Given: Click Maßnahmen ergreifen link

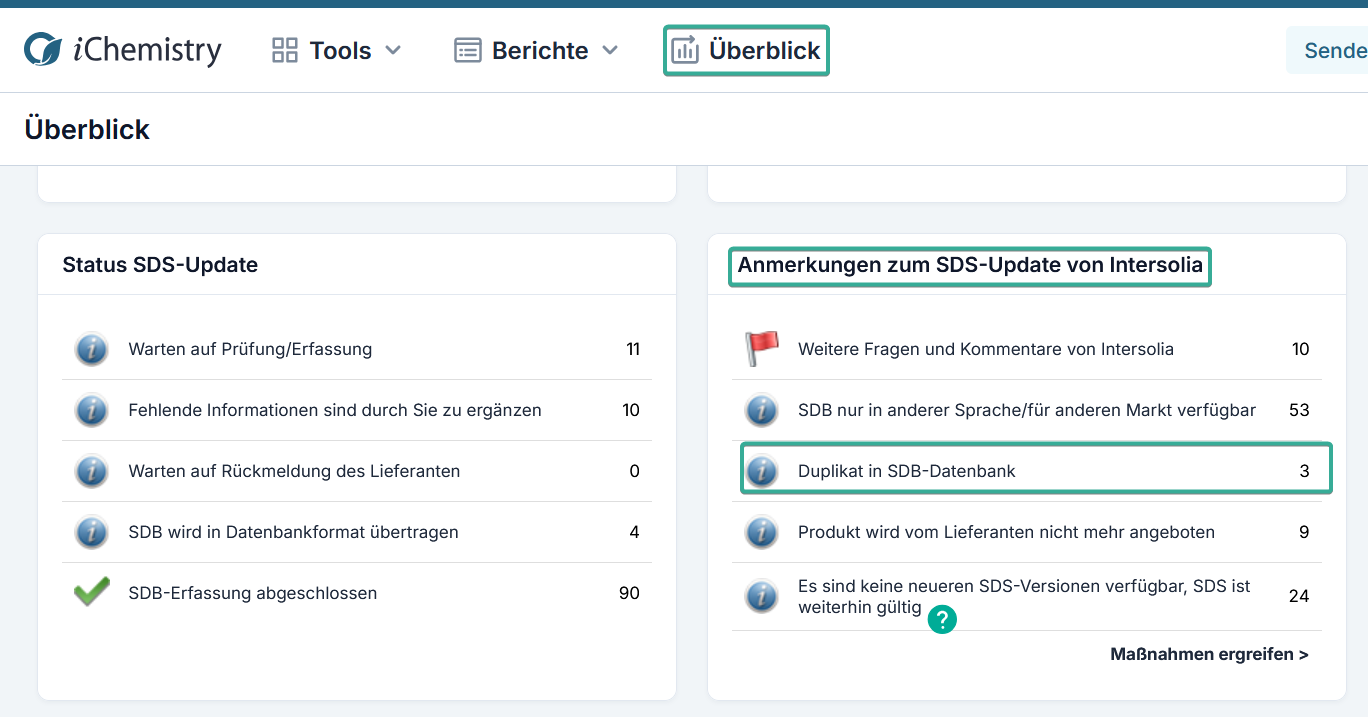Looking at the screenshot, I should point(1209,655).
